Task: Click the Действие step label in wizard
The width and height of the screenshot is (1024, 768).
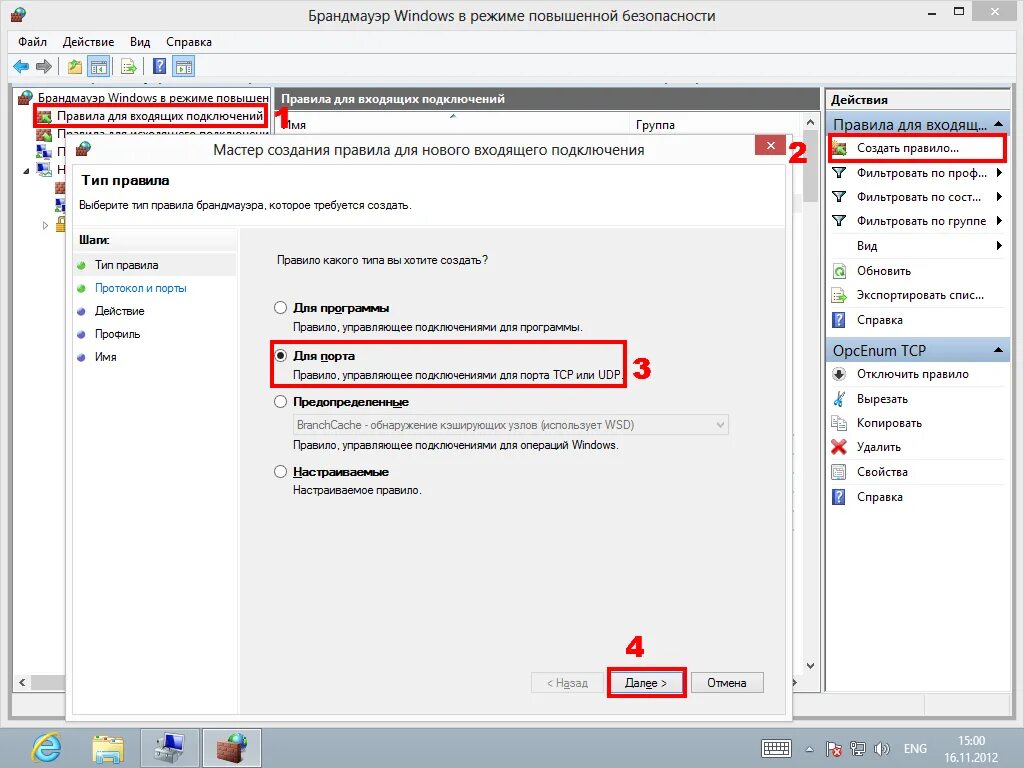Action: (120, 312)
